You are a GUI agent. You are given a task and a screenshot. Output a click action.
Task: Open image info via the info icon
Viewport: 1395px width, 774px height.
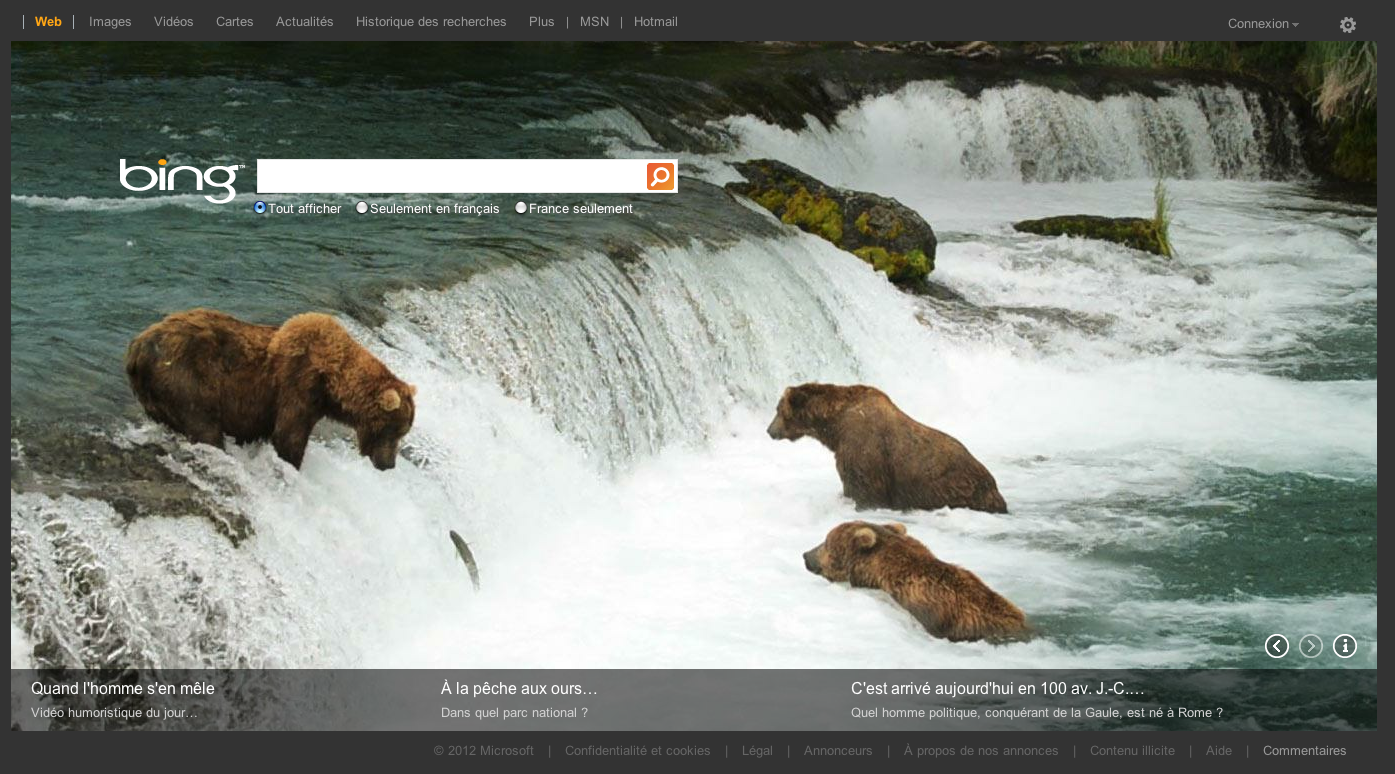(1345, 646)
